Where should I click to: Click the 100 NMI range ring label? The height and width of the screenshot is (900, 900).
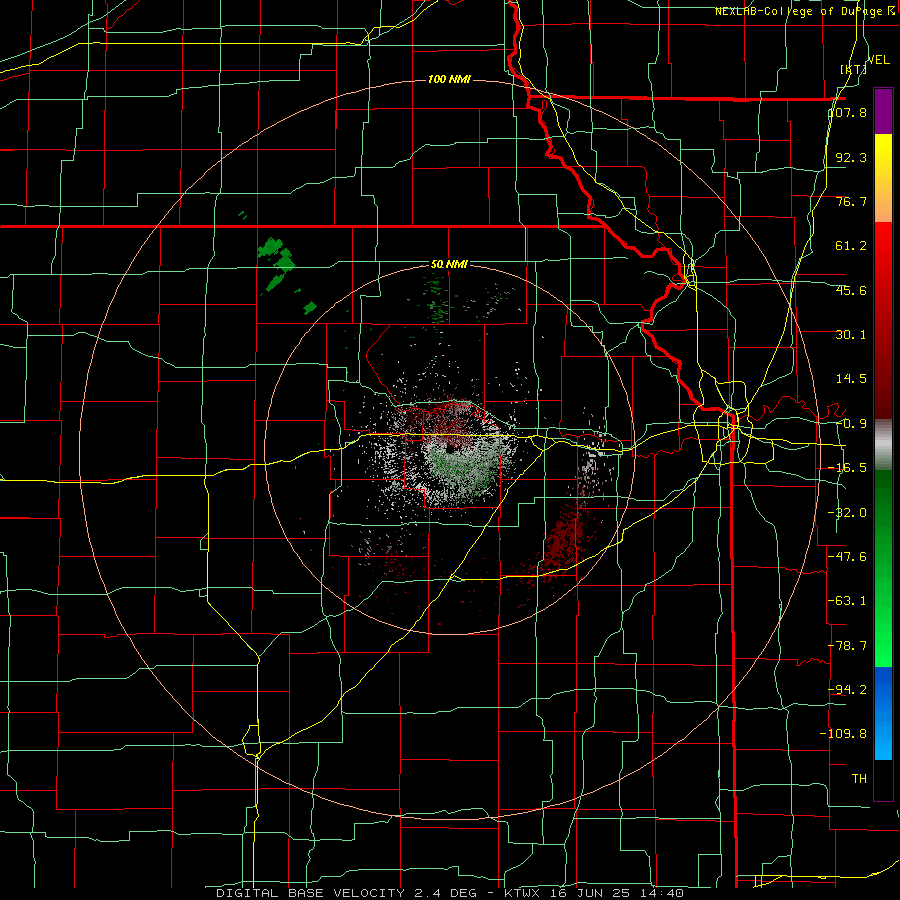(449, 79)
